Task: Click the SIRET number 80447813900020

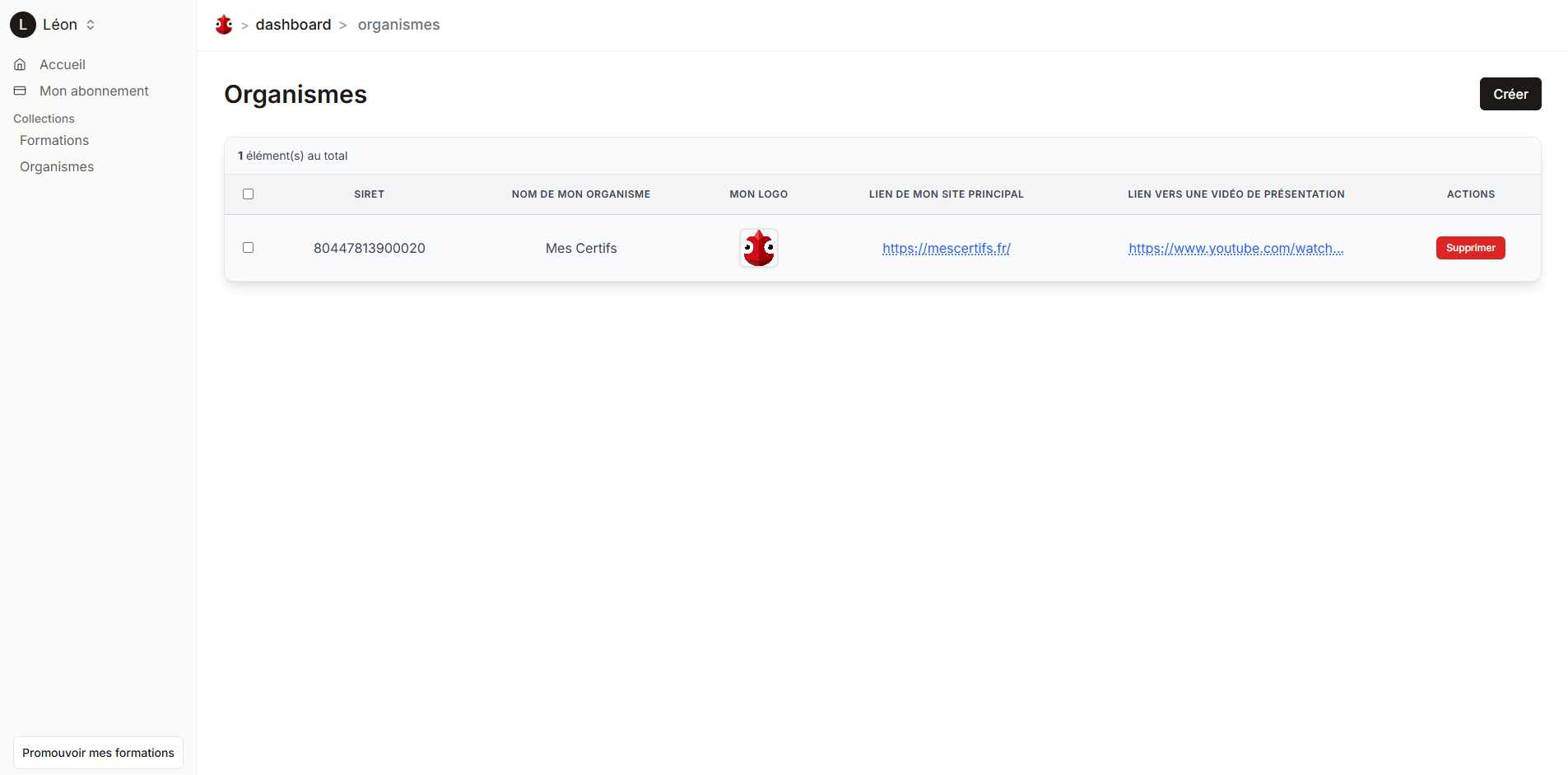Action: [369, 248]
